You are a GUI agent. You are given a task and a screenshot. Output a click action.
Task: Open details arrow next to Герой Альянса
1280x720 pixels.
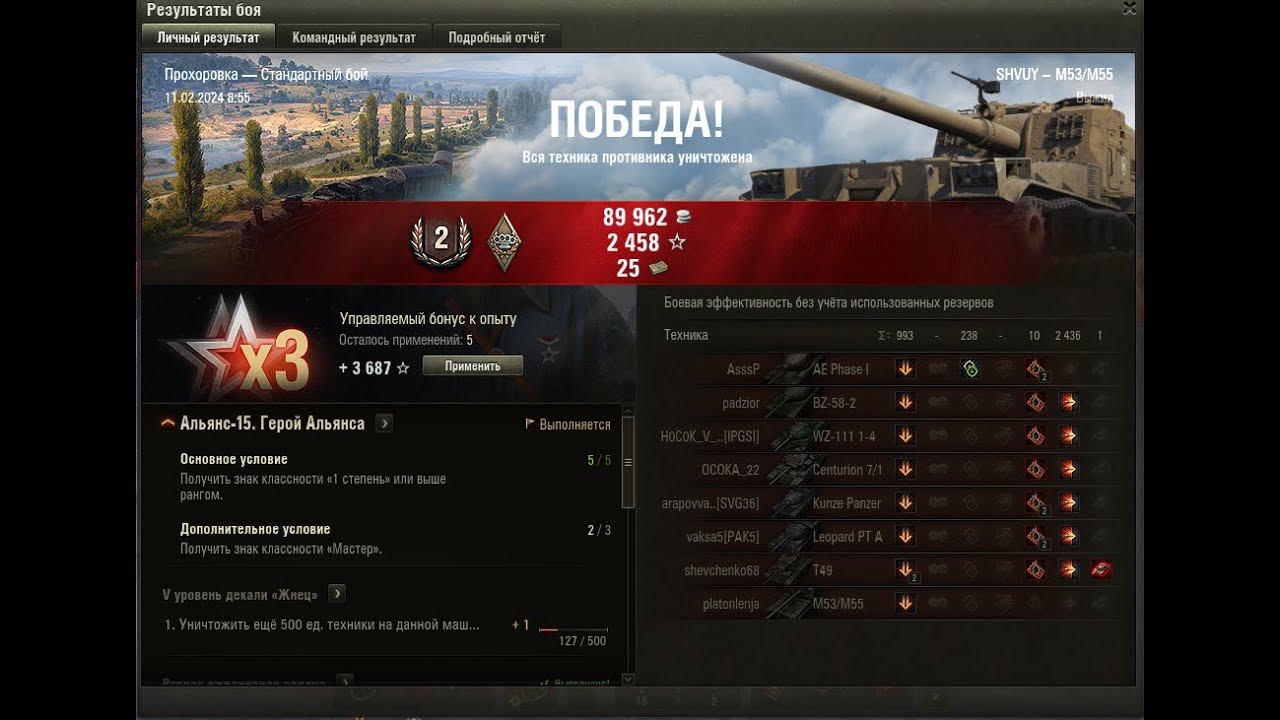384,424
